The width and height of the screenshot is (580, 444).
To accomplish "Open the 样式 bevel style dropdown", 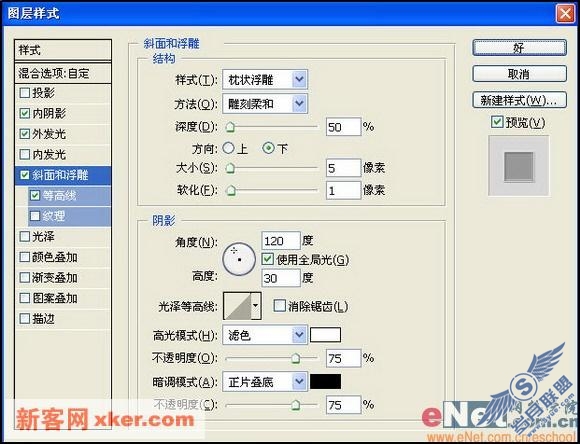I will [x=265, y=80].
